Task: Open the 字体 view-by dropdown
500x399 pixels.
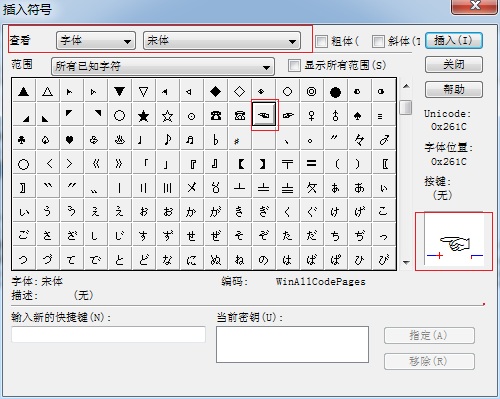Action: click(96, 41)
